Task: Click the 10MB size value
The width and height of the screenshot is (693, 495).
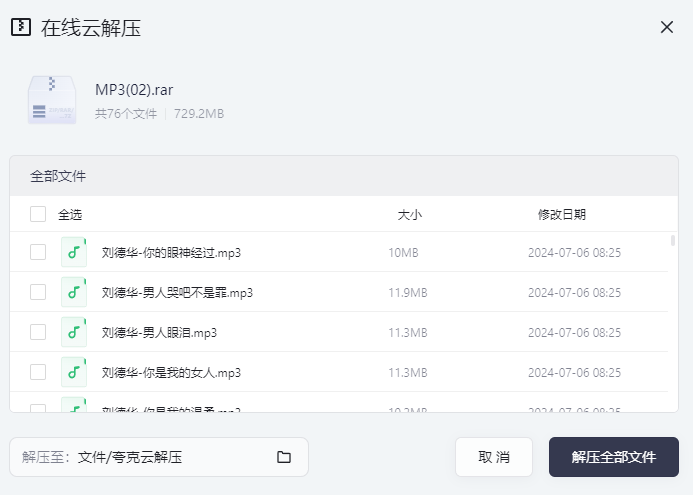Action: pyautogui.click(x=404, y=253)
